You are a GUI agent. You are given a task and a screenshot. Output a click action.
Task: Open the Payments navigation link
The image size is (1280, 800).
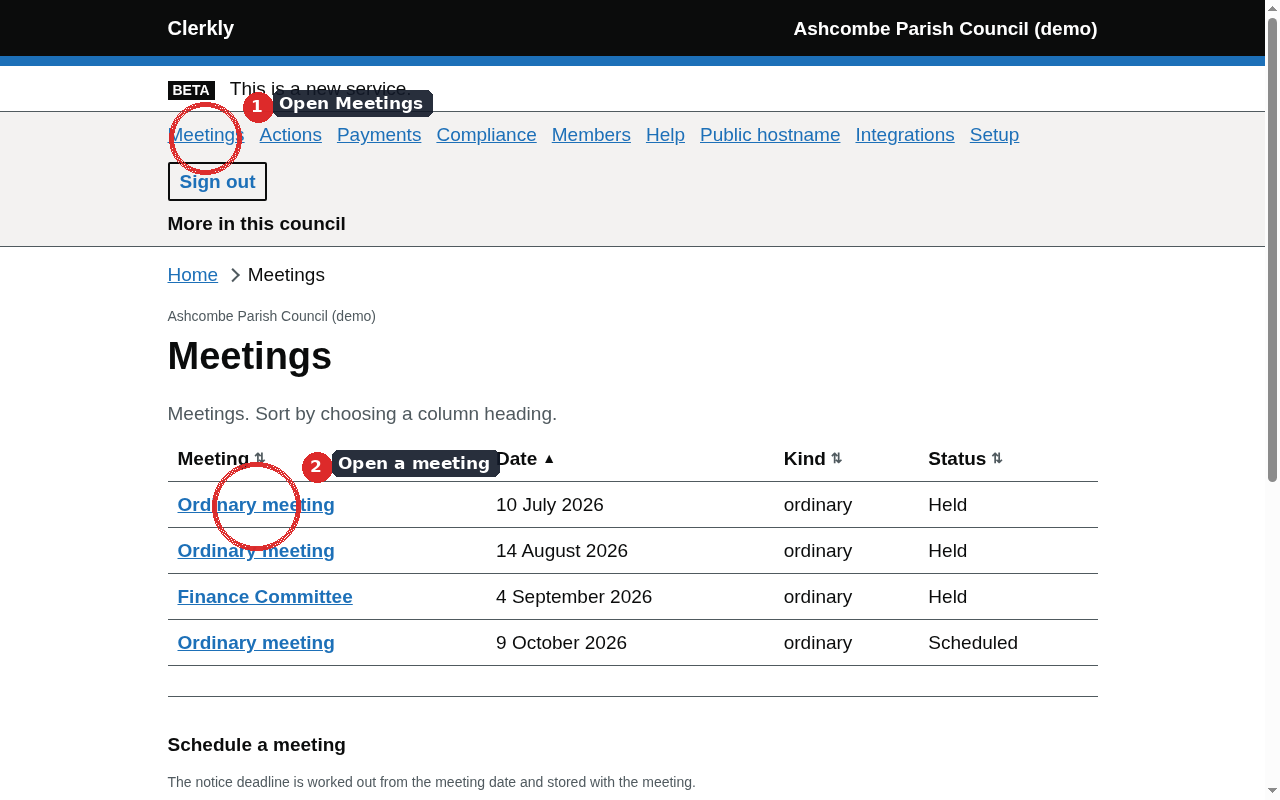point(379,135)
